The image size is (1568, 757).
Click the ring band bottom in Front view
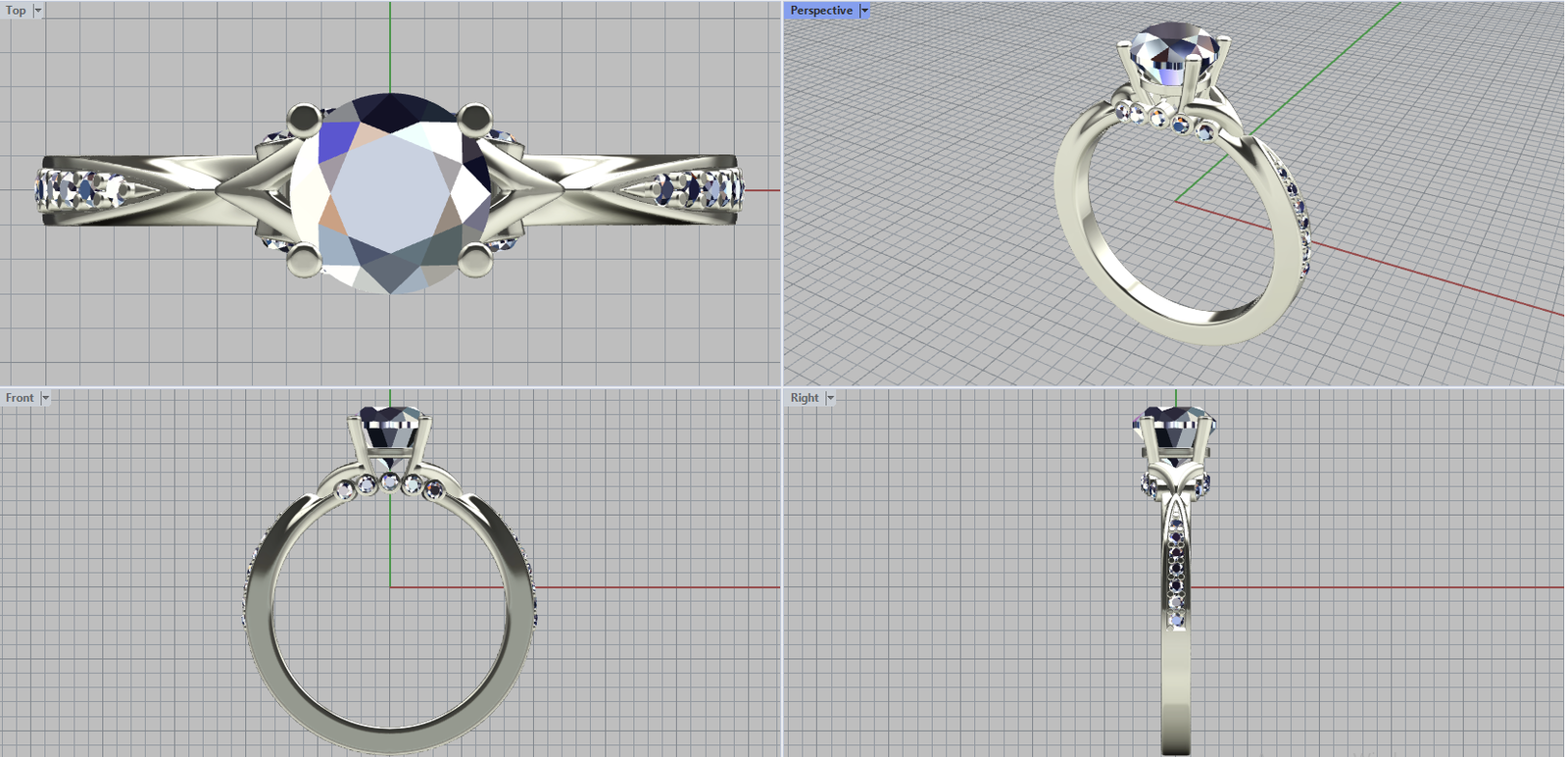coord(390,740)
